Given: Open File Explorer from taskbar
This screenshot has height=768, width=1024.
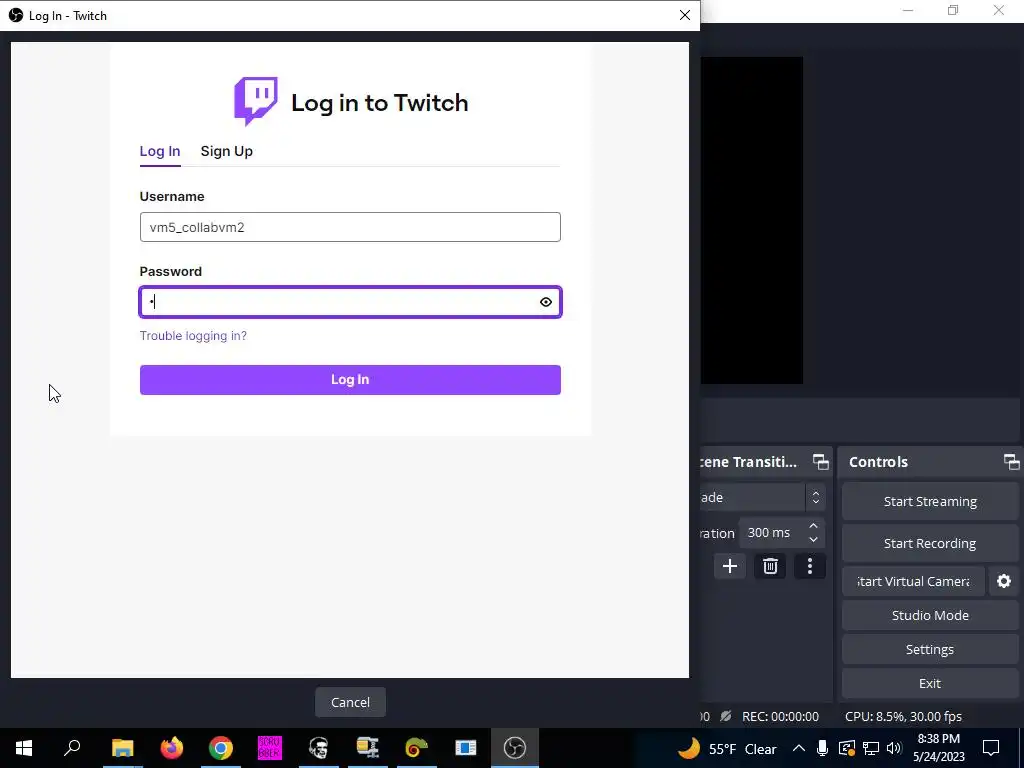Looking at the screenshot, I should click(x=122, y=748).
